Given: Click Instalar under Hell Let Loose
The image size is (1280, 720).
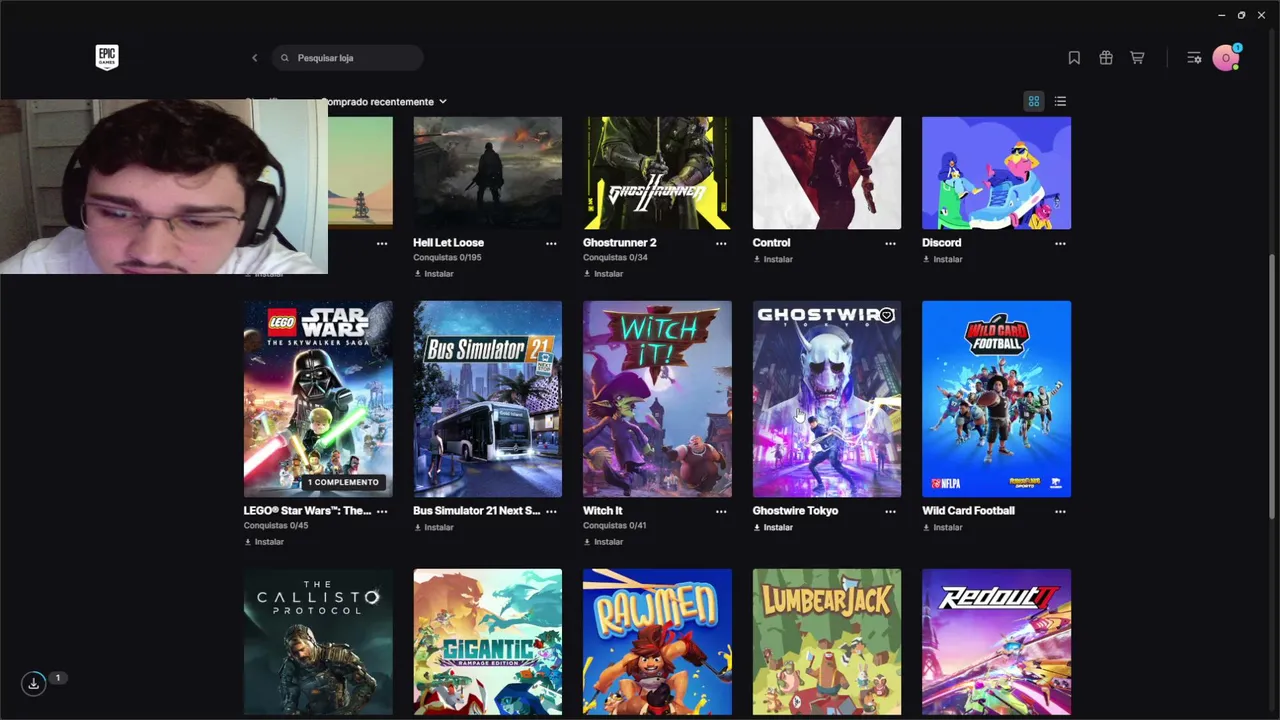Looking at the screenshot, I should point(433,274).
